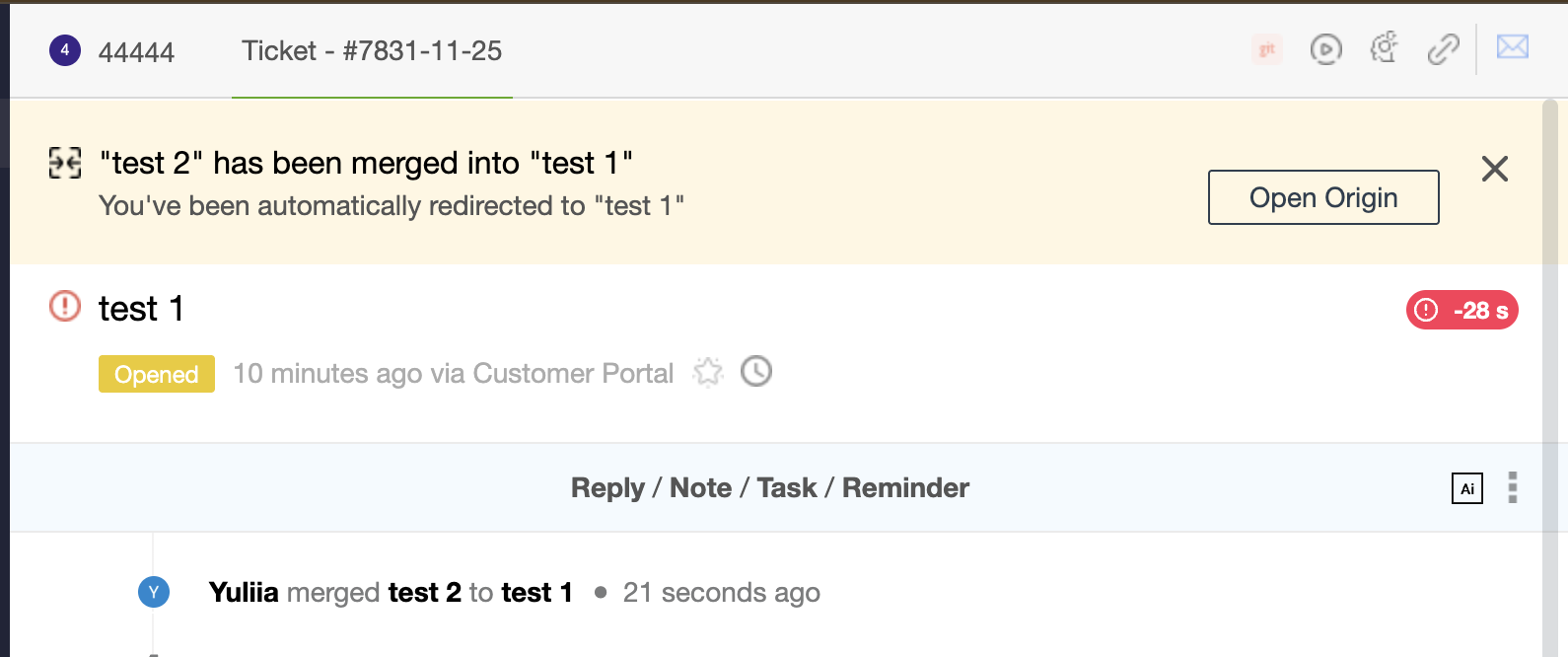Toggle the star icon beside Customer Portal
The image size is (1568, 657).
(x=708, y=372)
